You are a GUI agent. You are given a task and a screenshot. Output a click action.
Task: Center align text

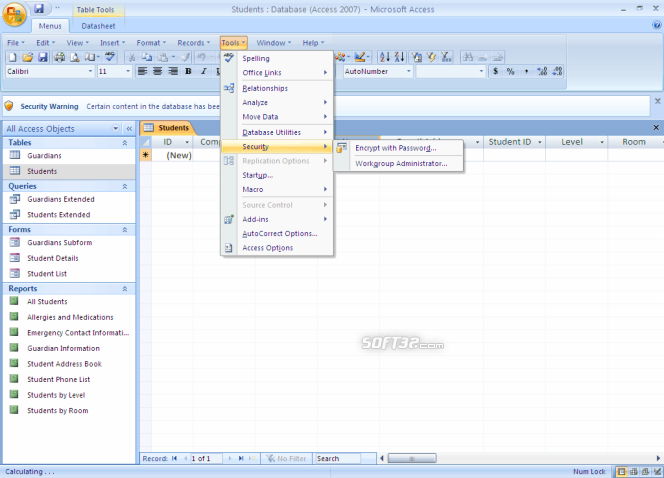coord(158,71)
